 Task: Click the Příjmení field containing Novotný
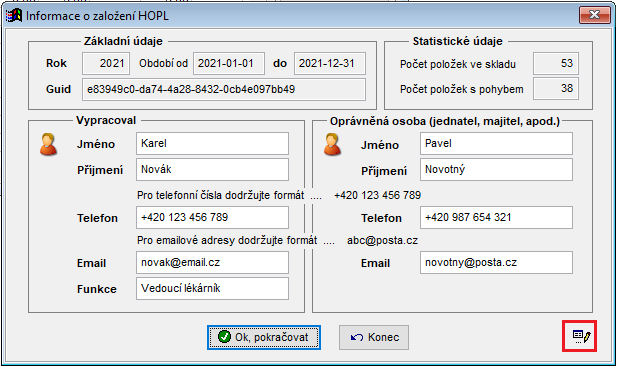tap(496, 170)
